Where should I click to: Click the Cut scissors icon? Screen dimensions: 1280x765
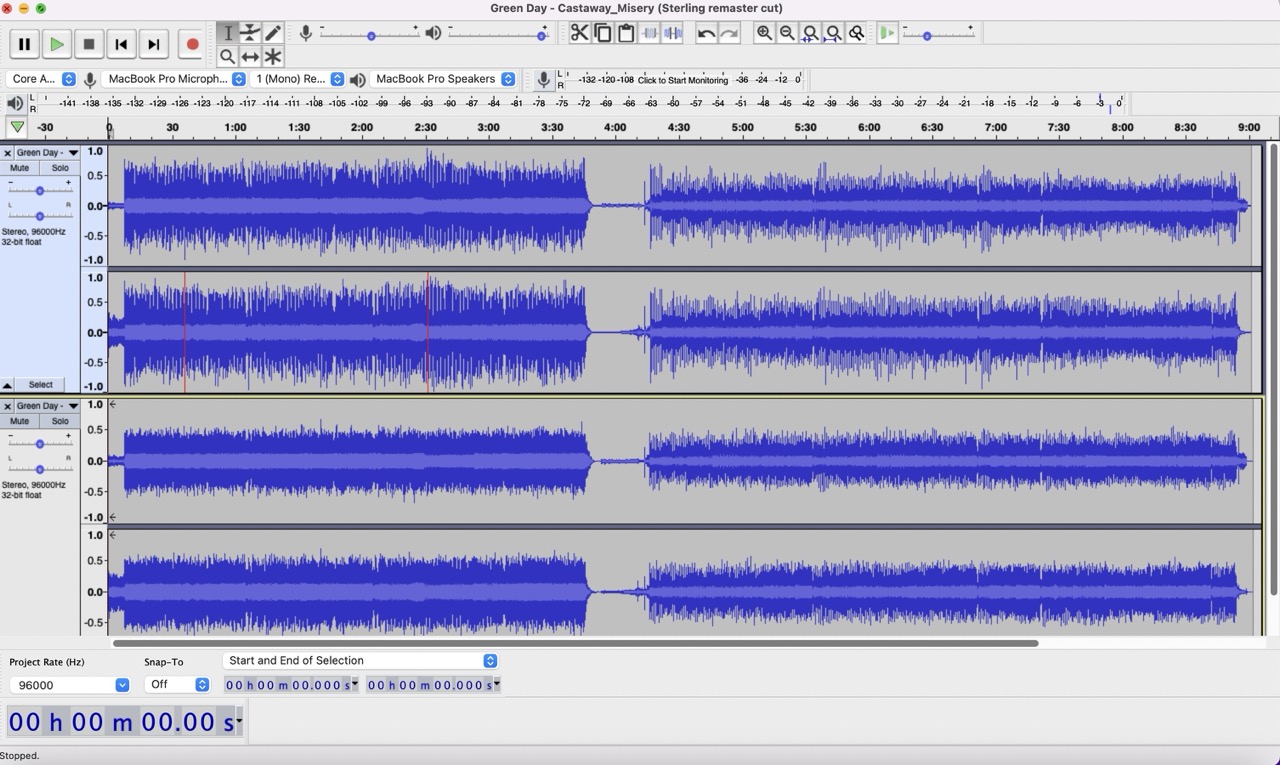pos(579,33)
